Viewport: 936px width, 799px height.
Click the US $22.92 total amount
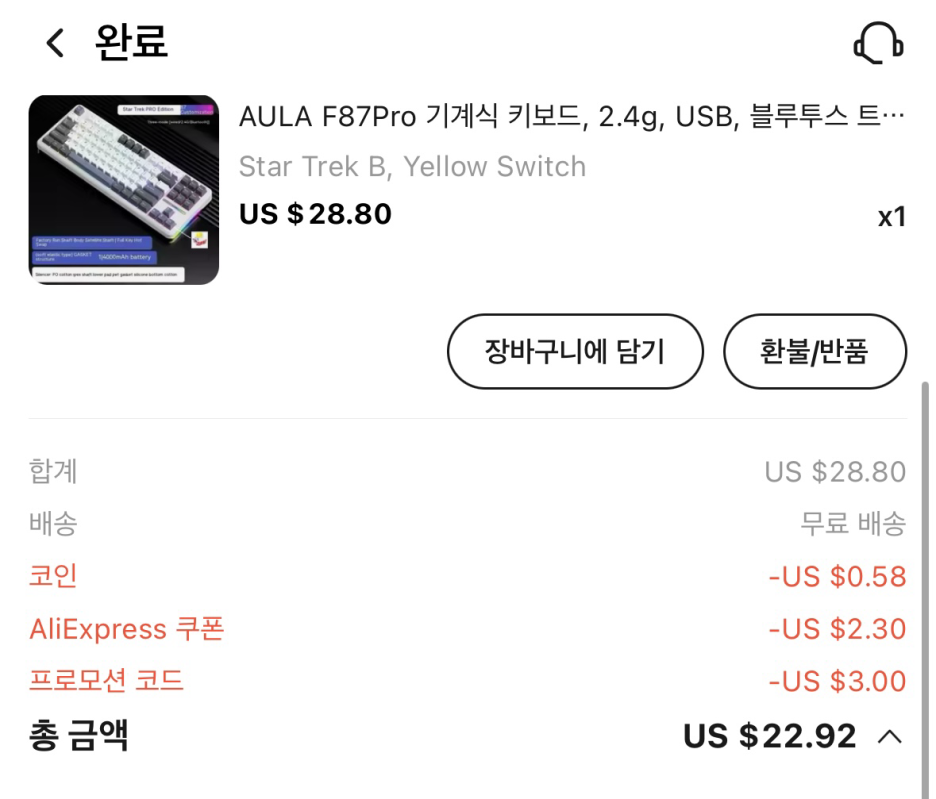coord(769,737)
